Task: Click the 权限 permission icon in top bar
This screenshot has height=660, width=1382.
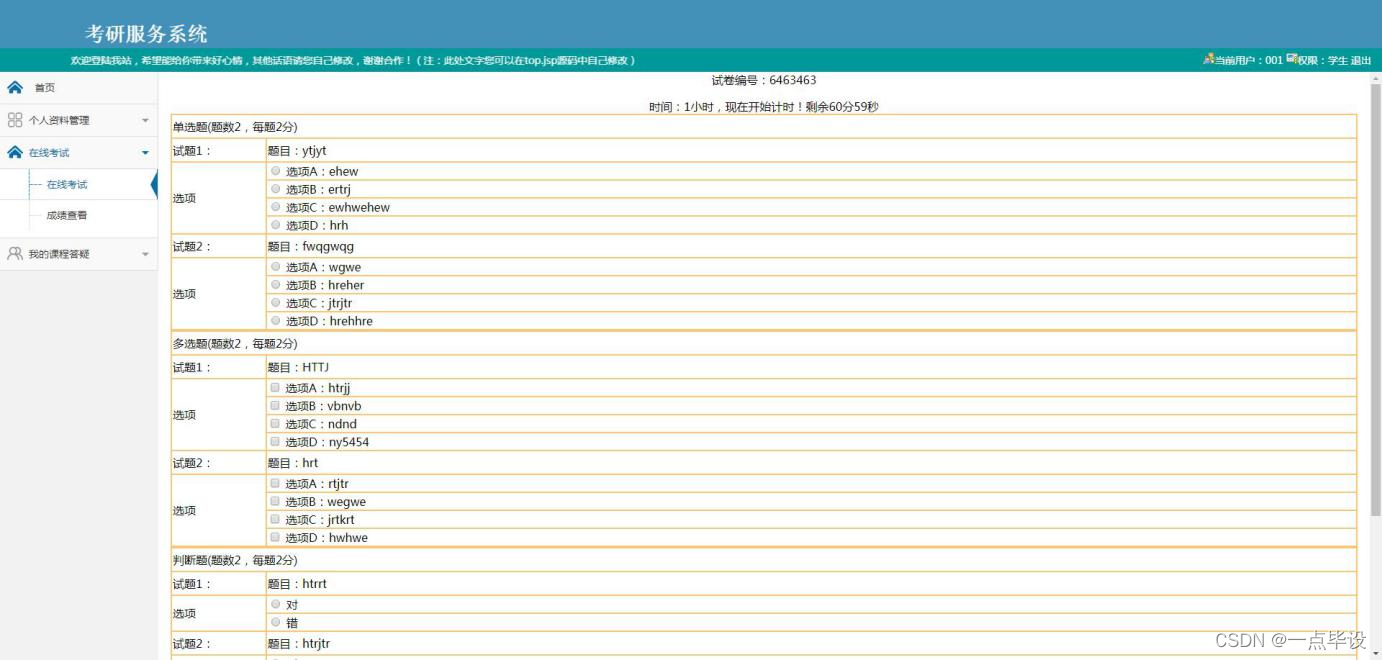Action: click(x=1291, y=60)
